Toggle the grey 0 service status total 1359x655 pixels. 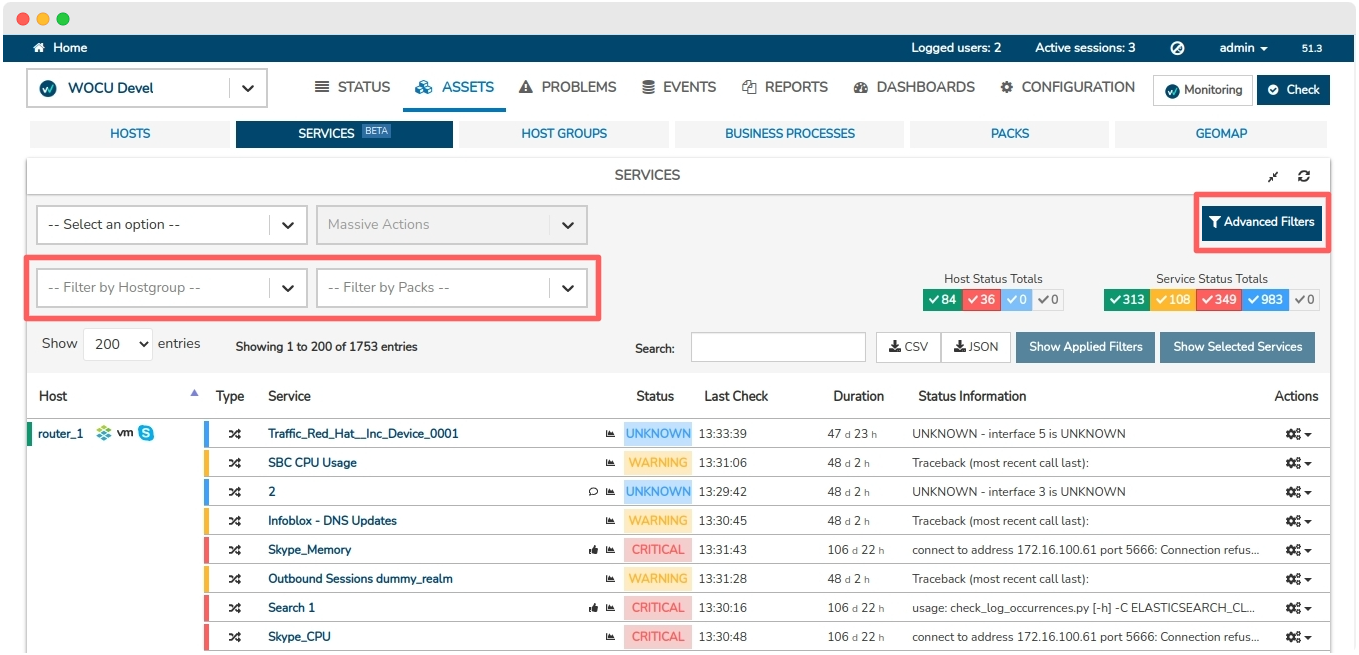coord(1304,300)
